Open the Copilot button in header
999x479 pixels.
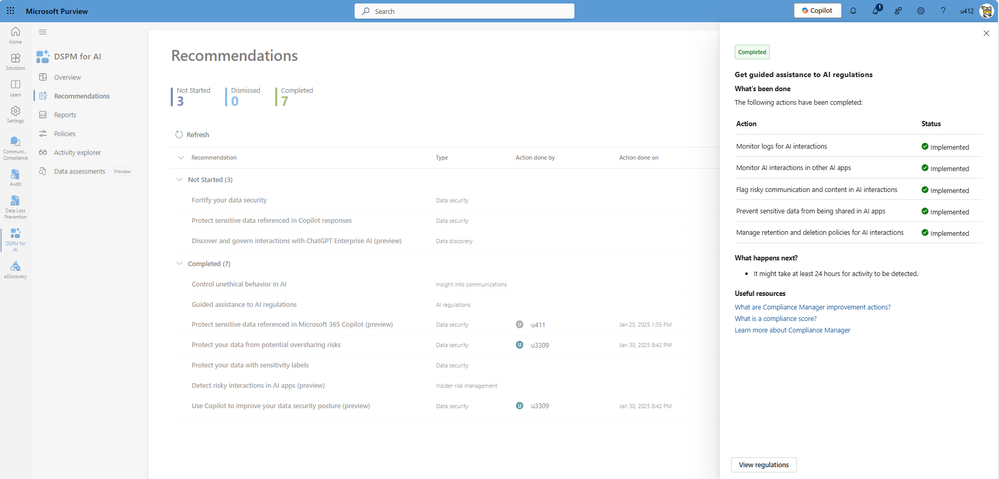pyautogui.click(x=817, y=11)
